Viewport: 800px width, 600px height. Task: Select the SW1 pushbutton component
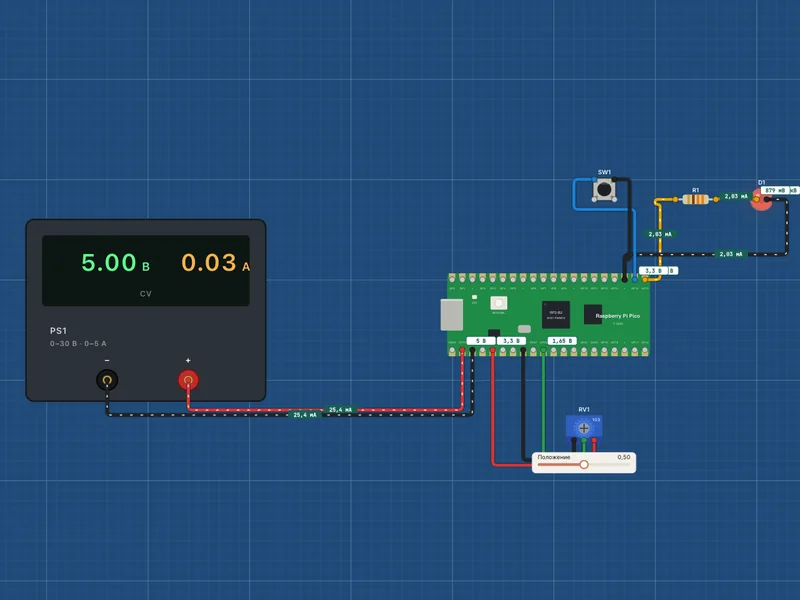tap(604, 190)
